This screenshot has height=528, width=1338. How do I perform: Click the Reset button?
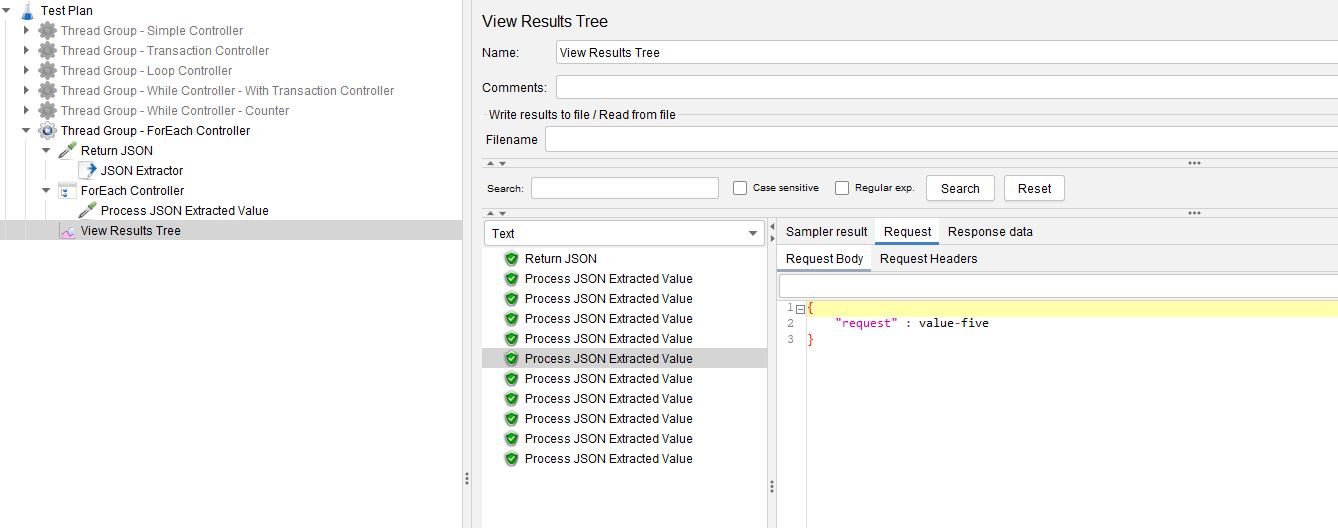[1034, 188]
